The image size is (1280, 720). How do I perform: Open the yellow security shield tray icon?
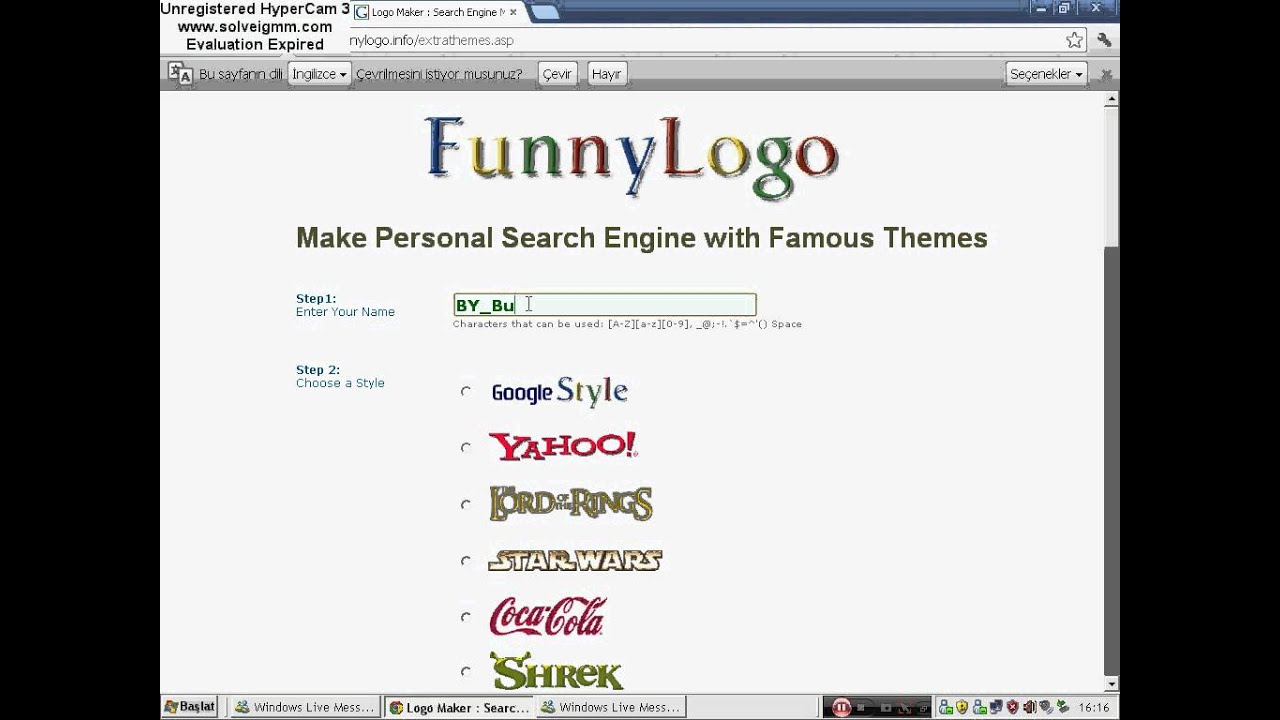pos(962,707)
